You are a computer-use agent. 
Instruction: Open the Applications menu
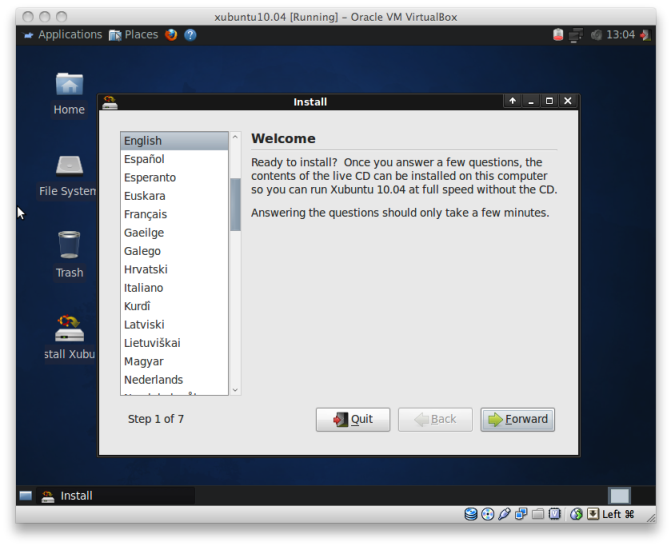point(63,35)
